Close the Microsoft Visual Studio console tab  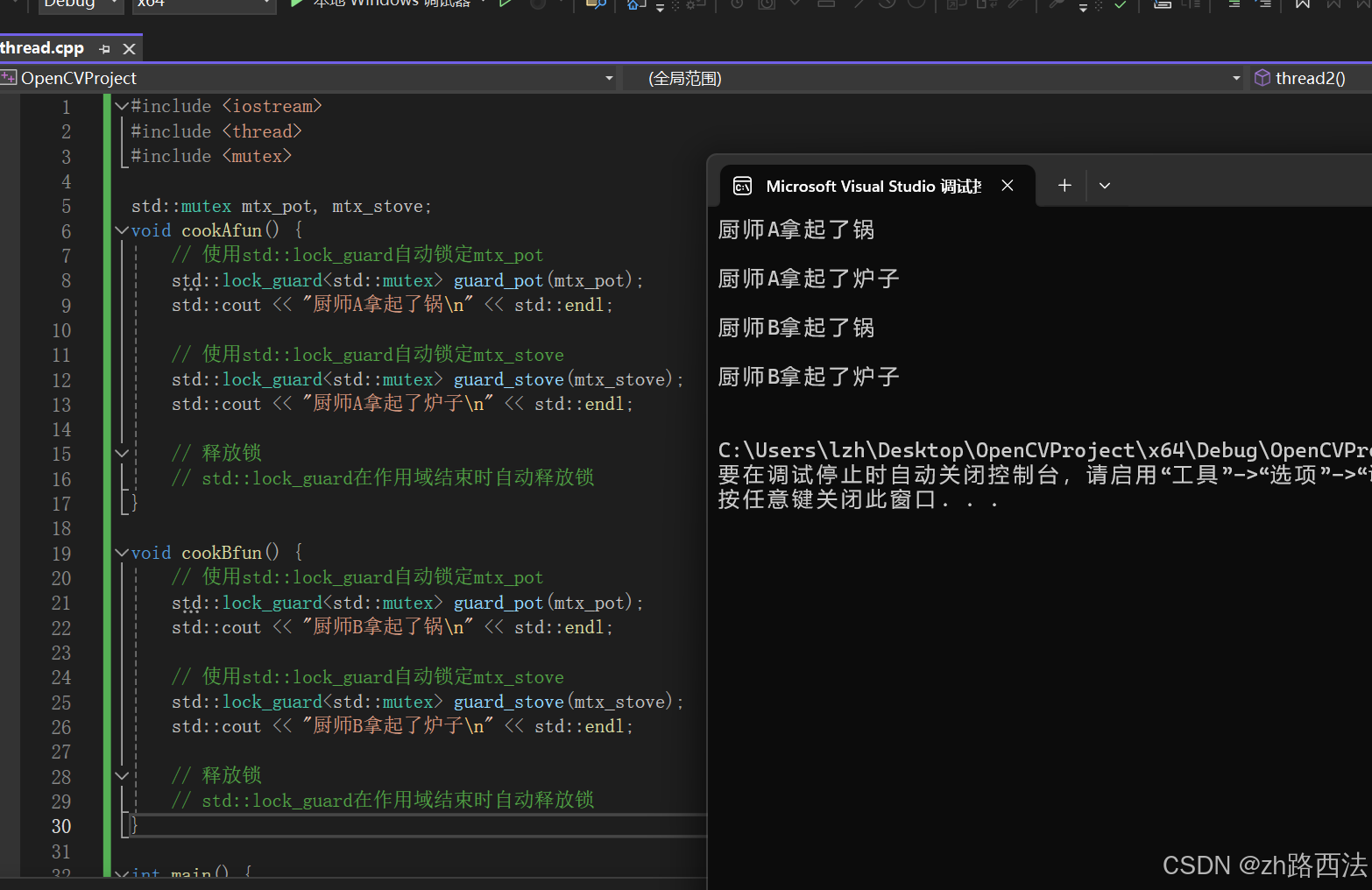point(1008,186)
